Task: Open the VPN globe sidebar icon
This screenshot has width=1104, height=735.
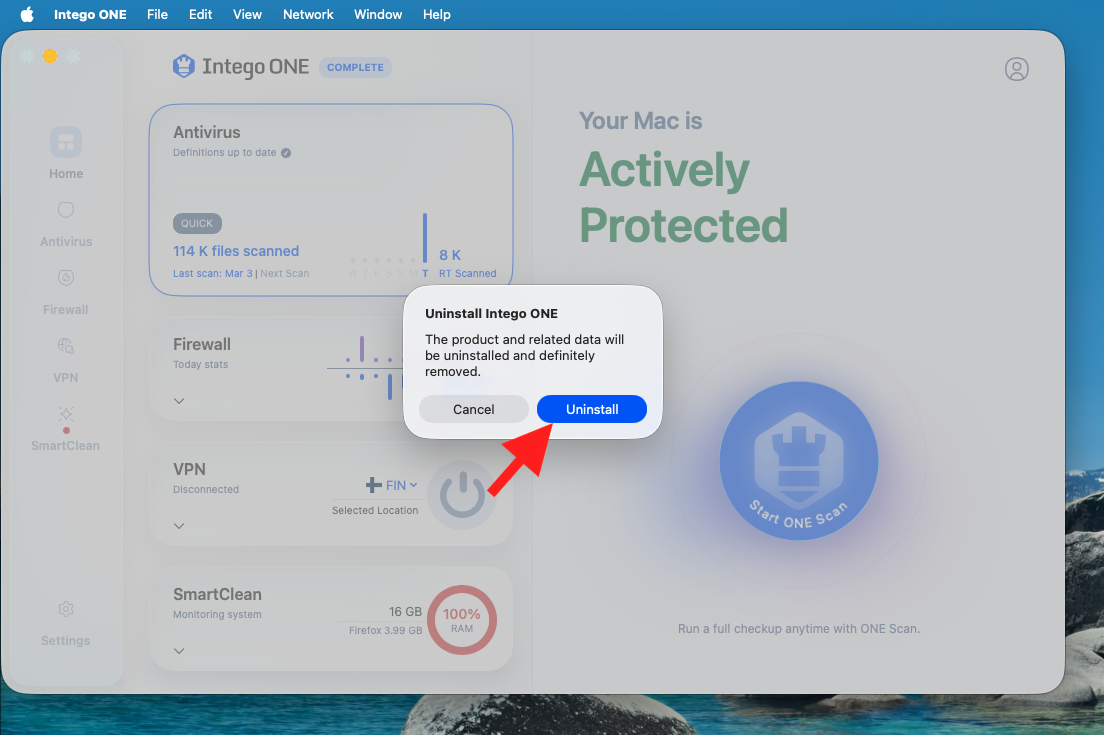Action: 65,346
